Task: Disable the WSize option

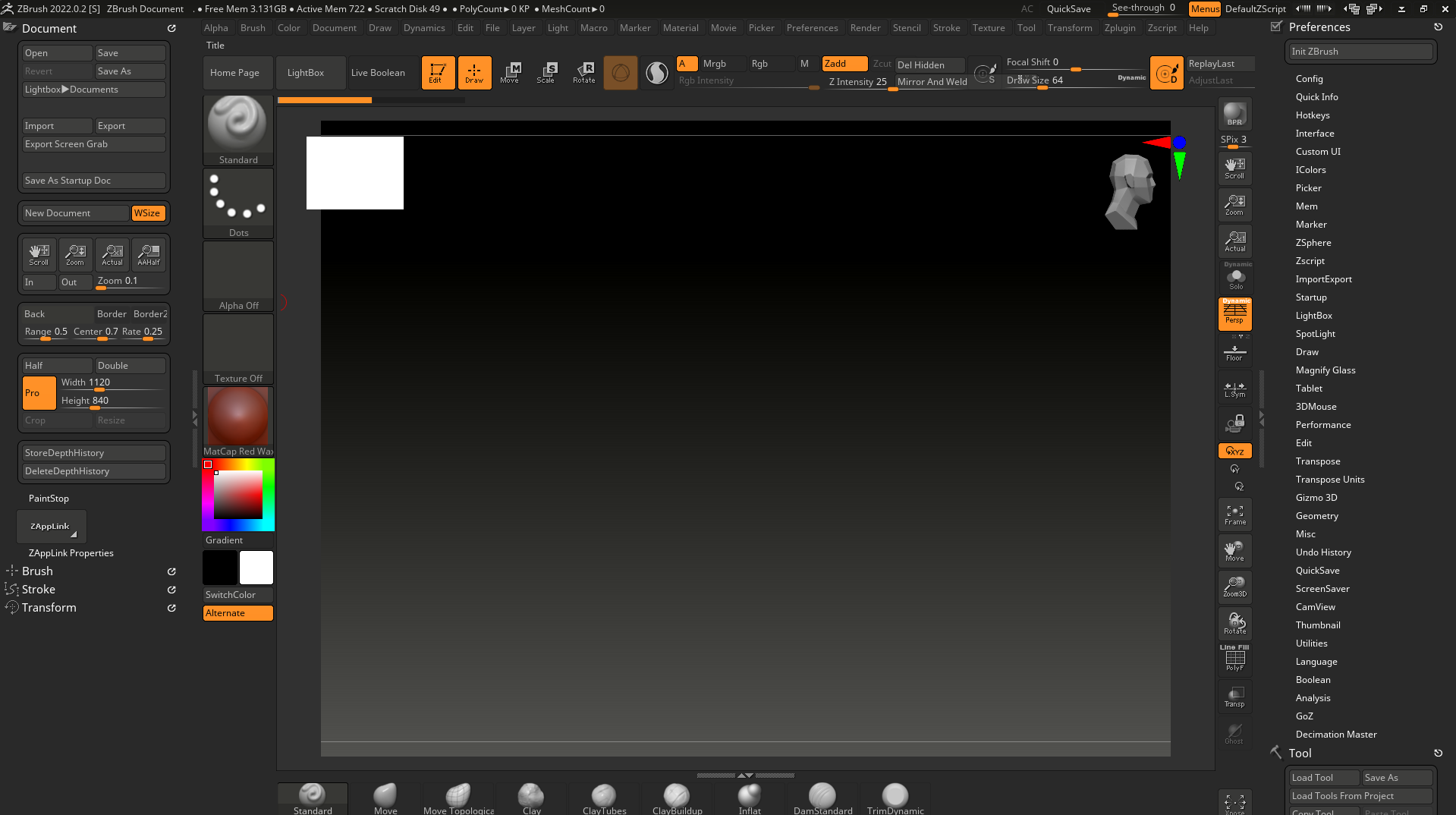Action: [x=147, y=213]
